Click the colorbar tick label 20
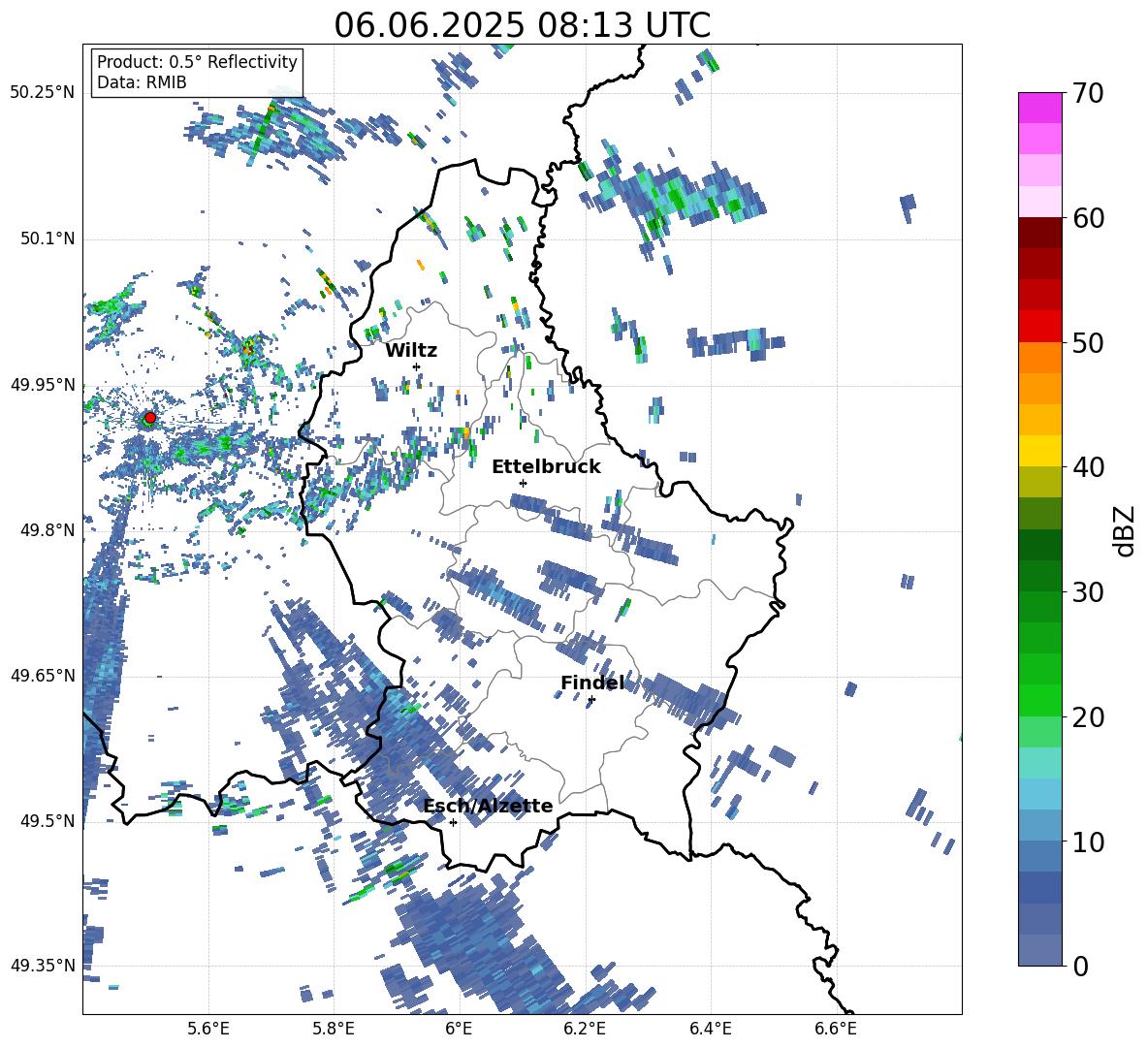Image resolution: width=1148 pixels, height=1048 pixels. tap(1088, 716)
